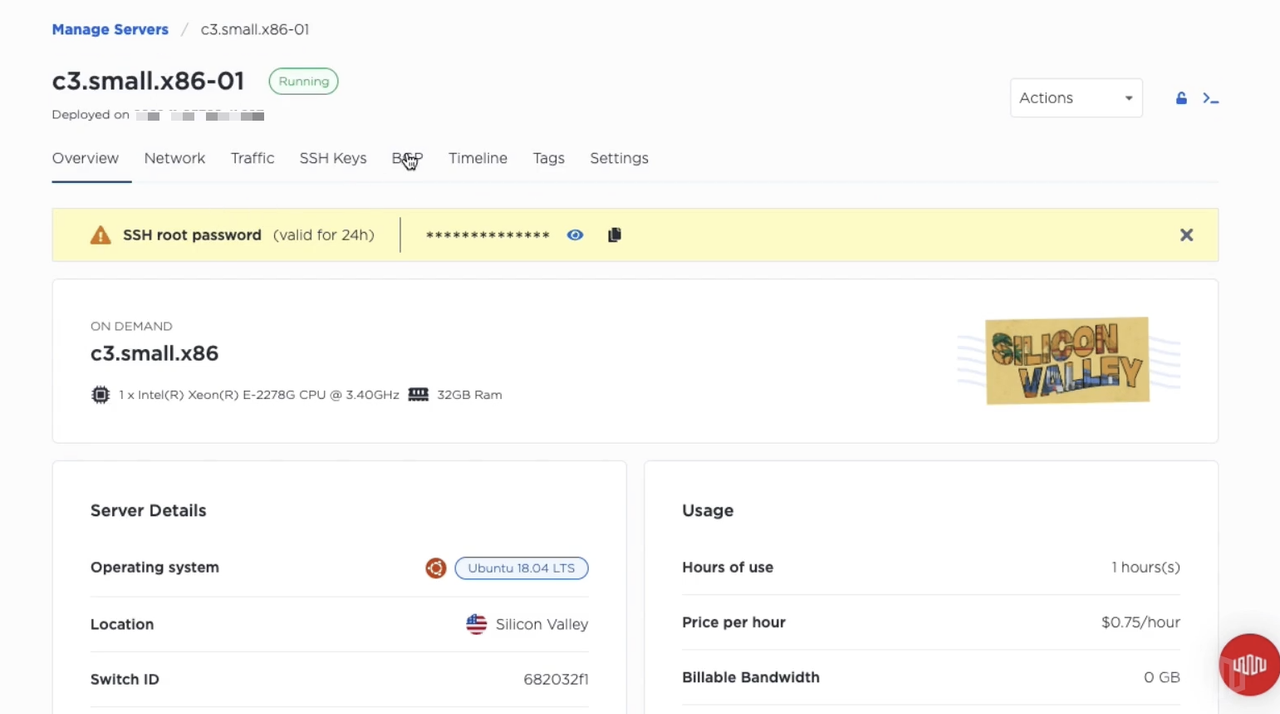This screenshot has height=714, width=1280.
Task: Go back to Manage Servers
Action: [x=110, y=29]
